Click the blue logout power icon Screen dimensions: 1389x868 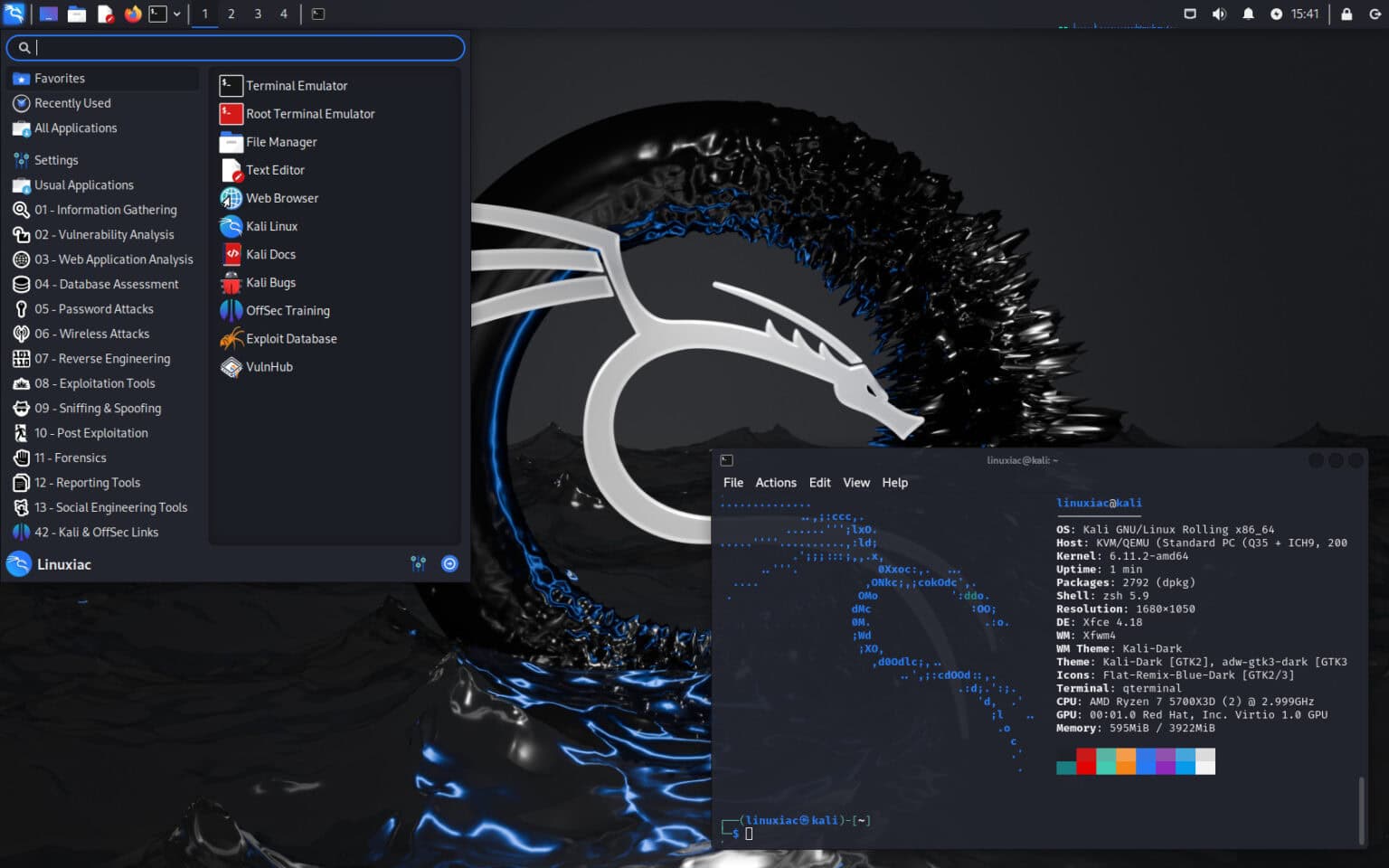(449, 563)
